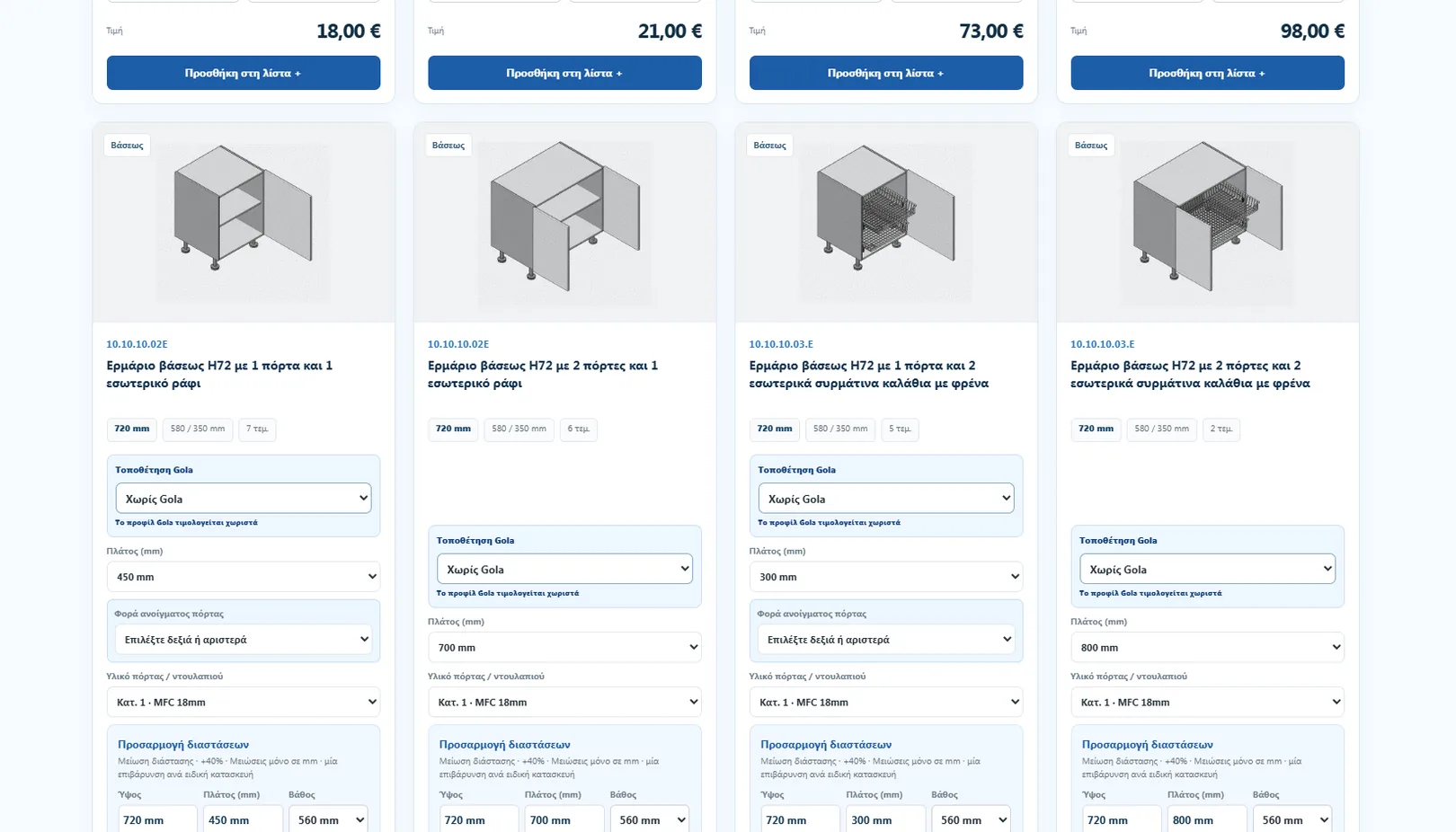Open door material dropdown in 1-door wire-basket card
The height and width of the screenshot is (832, 1456).
[x=886, y=702]
